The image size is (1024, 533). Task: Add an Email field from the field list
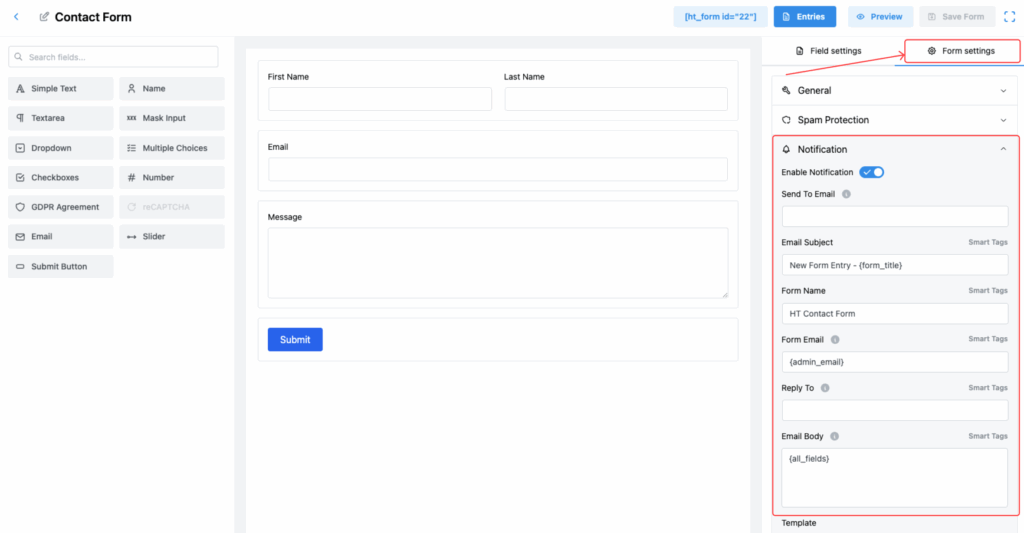tap(61, 236)
